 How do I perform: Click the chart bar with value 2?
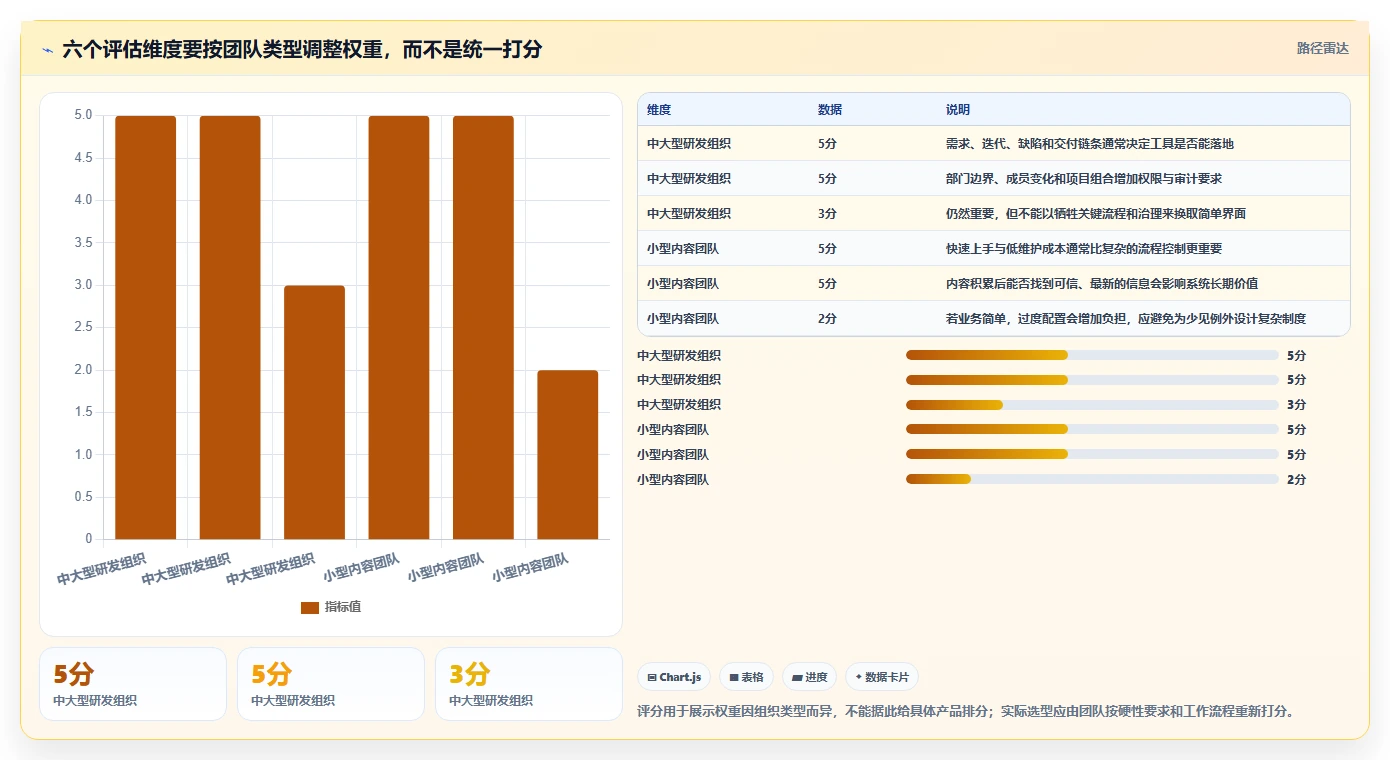coord(567,455)
